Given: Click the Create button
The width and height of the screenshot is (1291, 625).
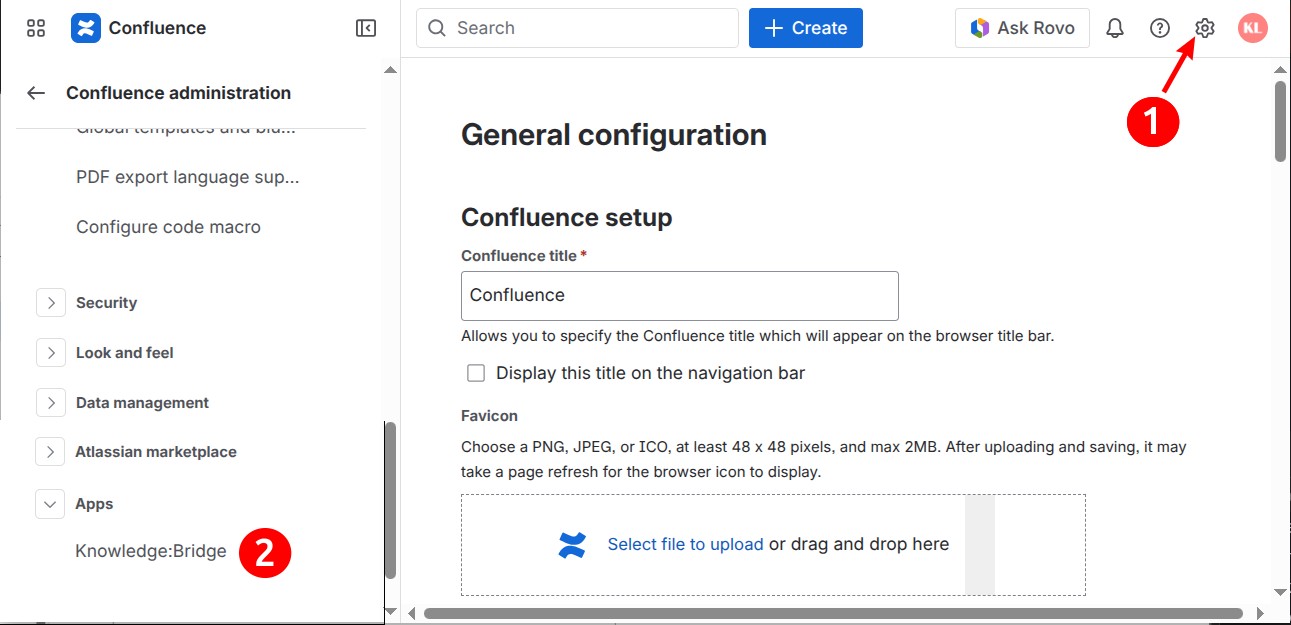Looking at the screenshot, I should click(806, 28).
